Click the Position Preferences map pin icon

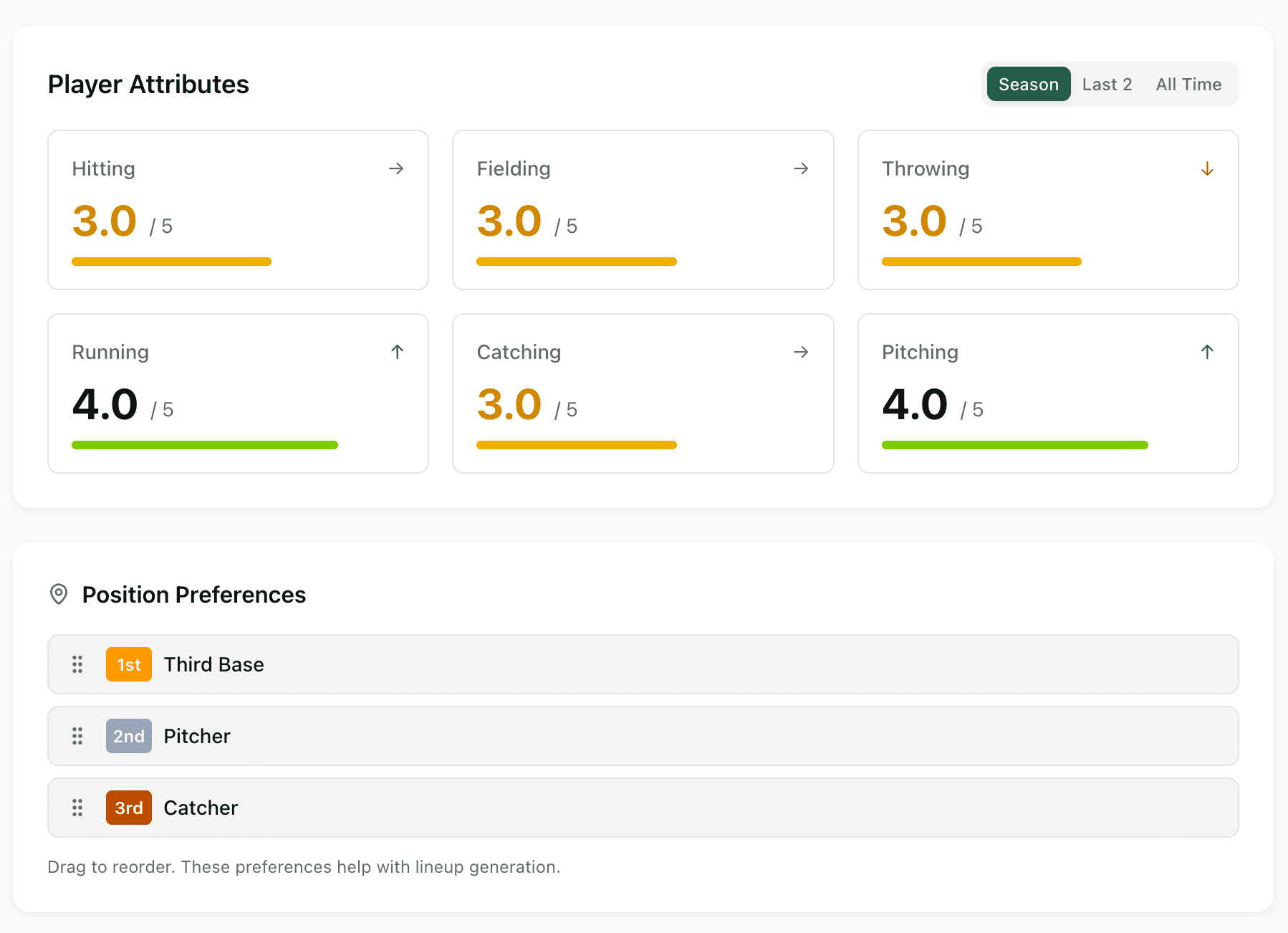[x=59, y=594]
